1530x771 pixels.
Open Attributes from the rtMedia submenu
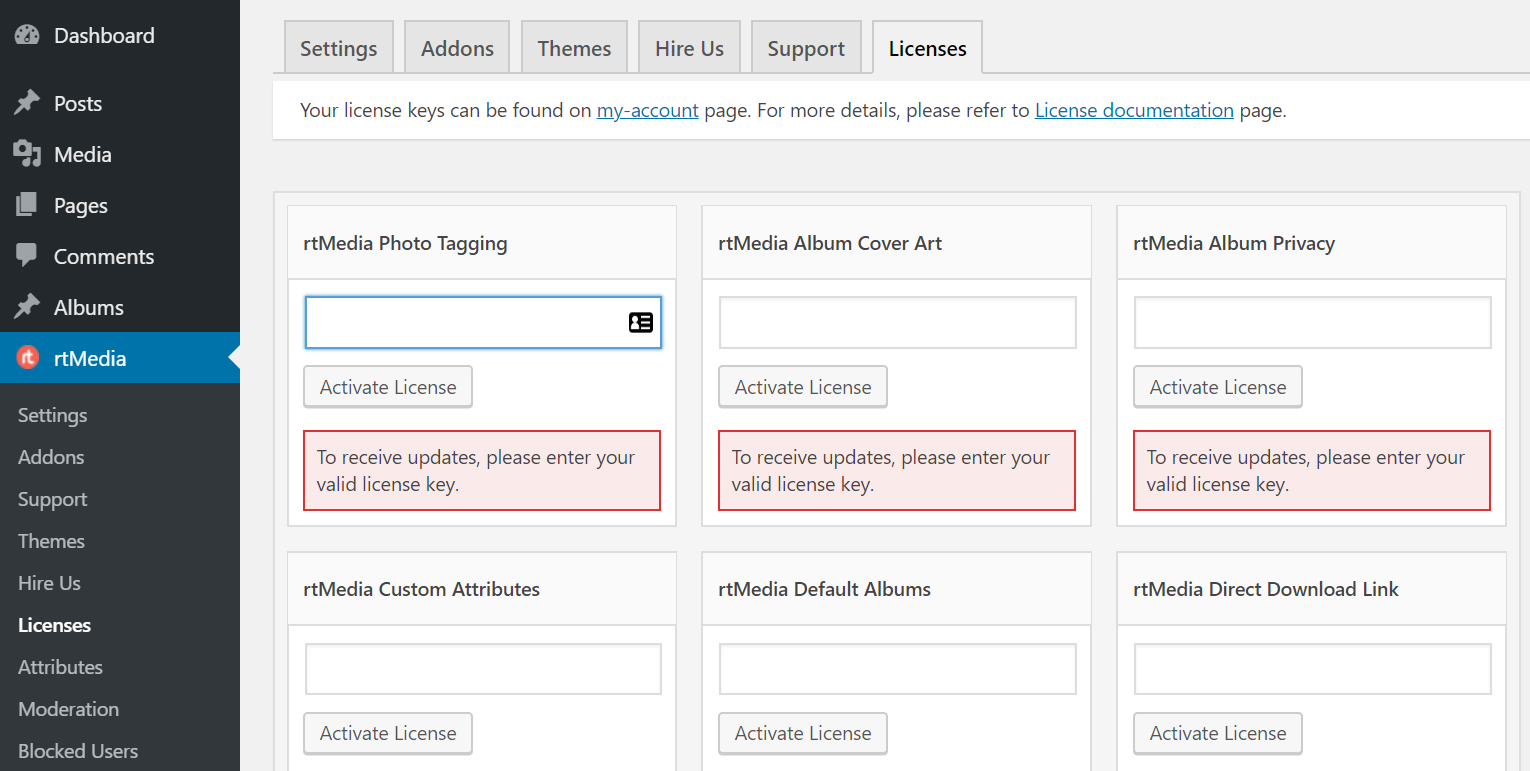pos(60,666)
